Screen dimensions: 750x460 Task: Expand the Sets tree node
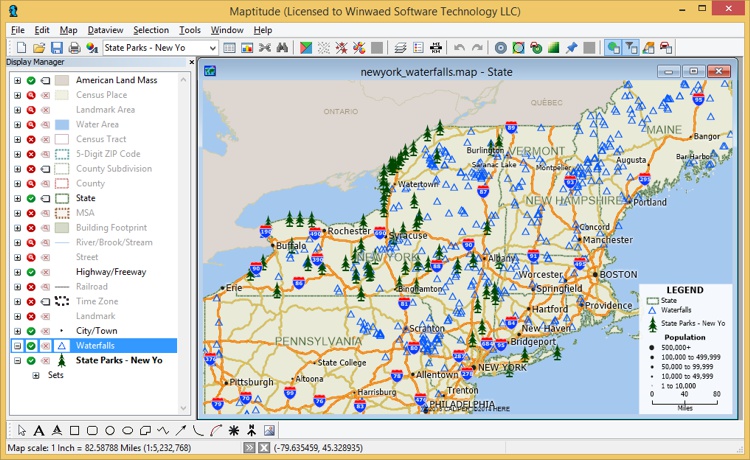tap(37, 375)
